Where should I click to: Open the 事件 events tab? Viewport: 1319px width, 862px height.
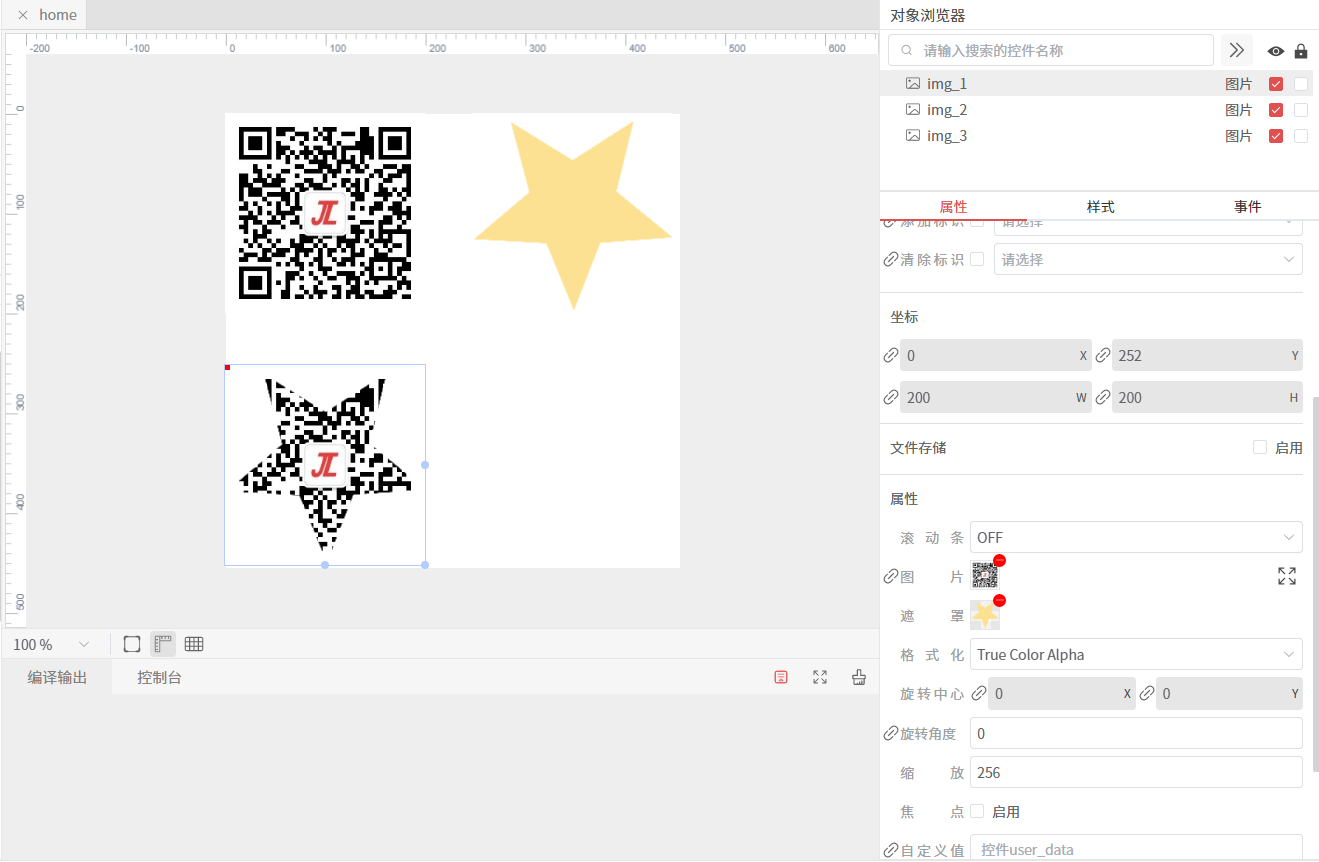1247,206
